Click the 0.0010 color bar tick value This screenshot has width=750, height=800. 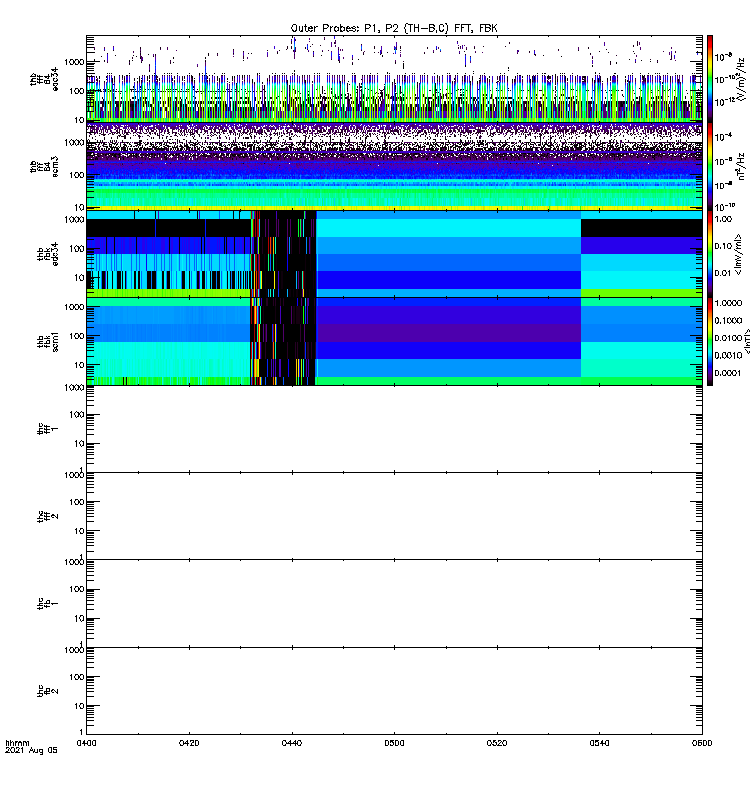728,355
